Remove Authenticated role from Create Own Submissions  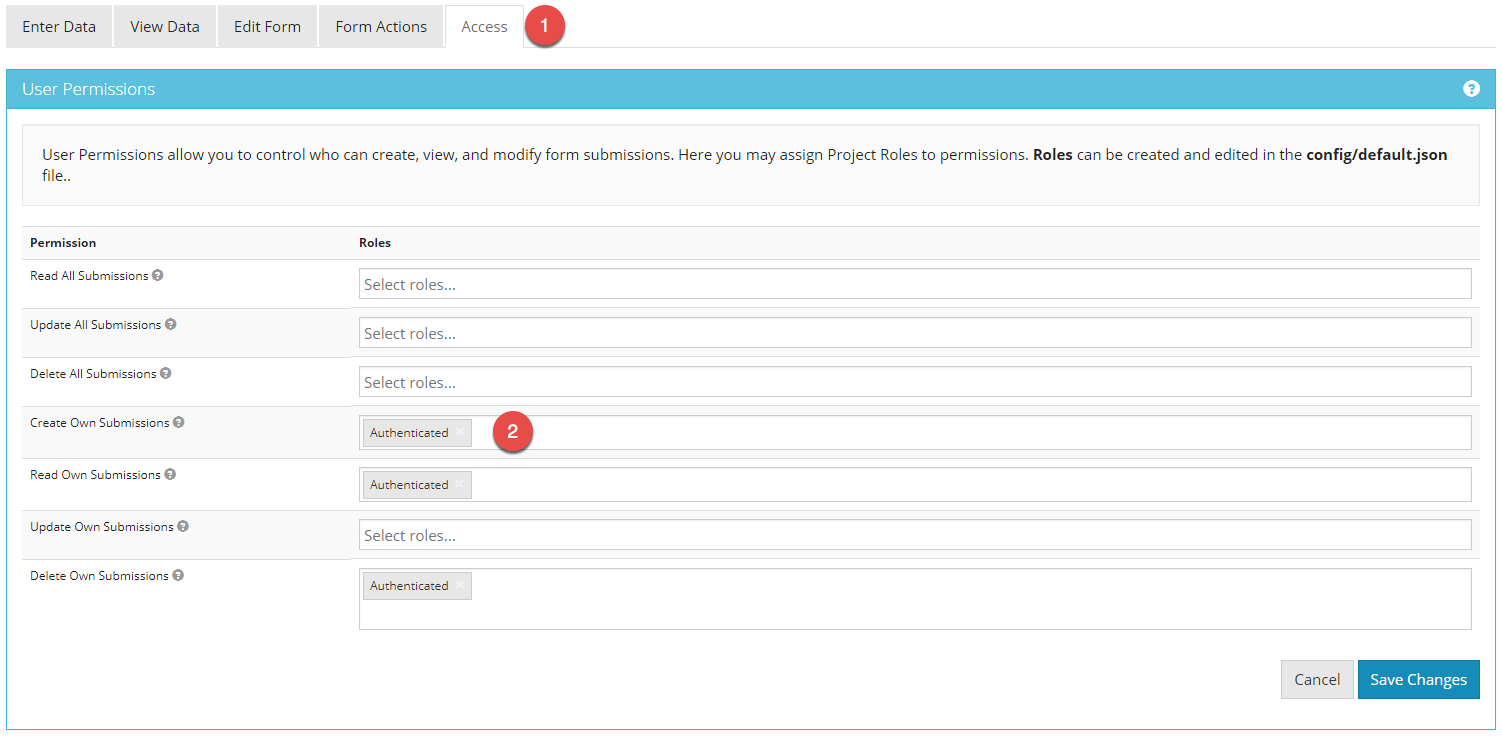click(x=459, y=432)
